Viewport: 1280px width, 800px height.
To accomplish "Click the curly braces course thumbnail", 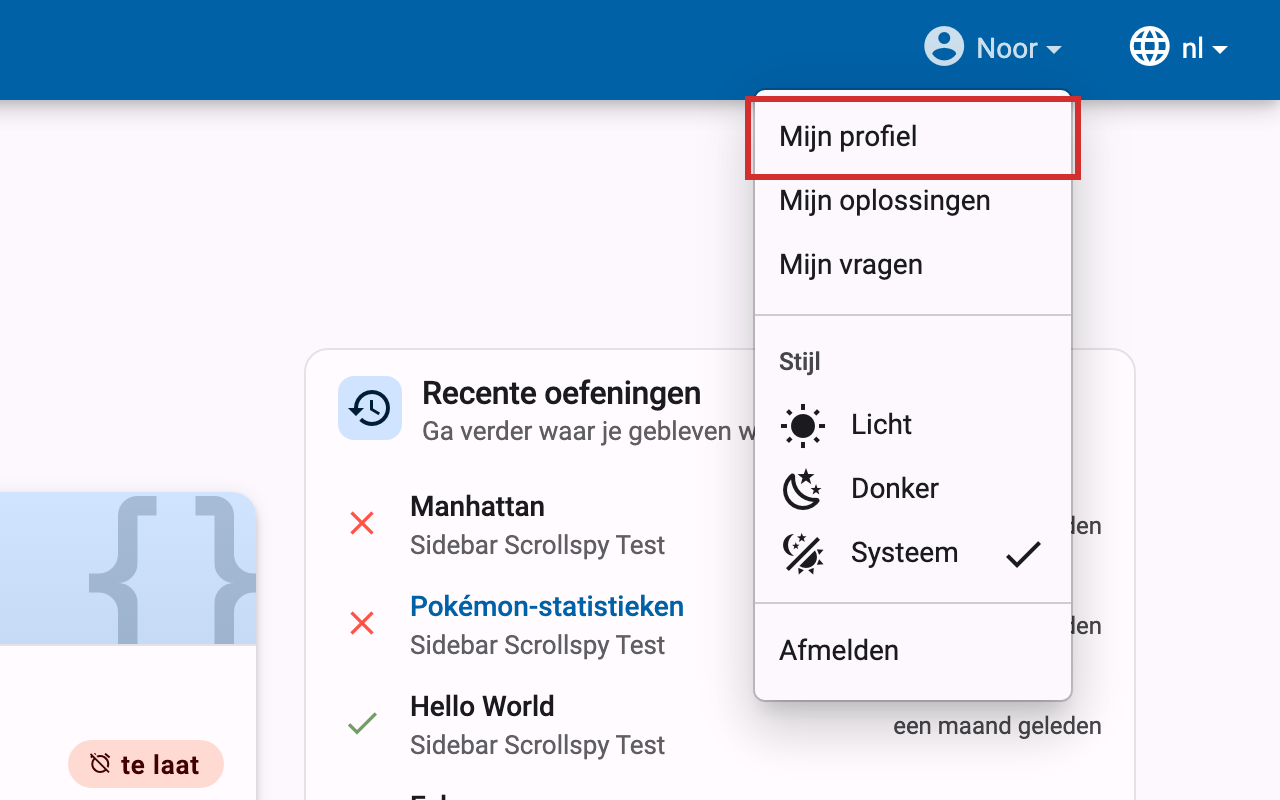I will (128, 568).
